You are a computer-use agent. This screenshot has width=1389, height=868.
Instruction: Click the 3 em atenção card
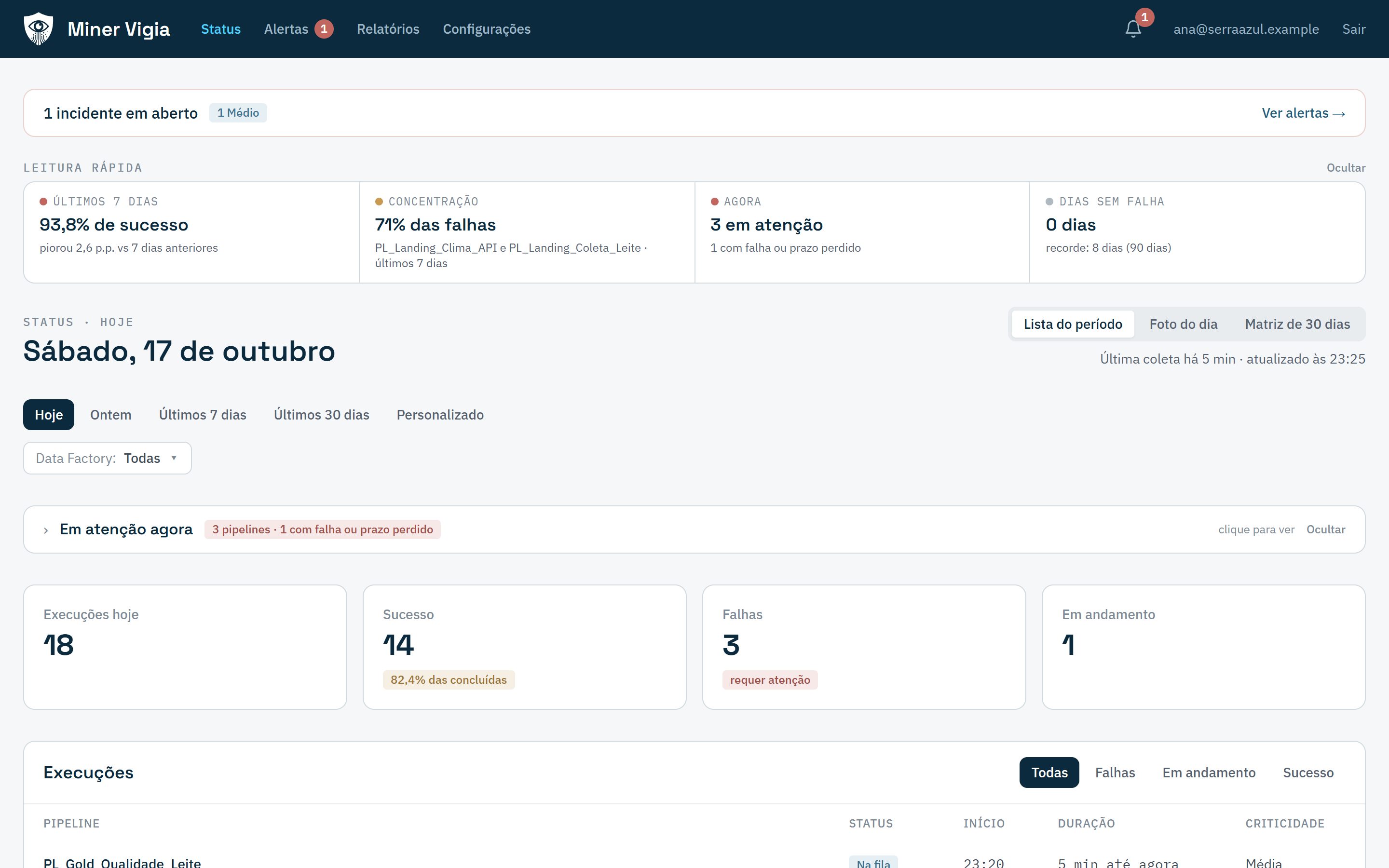(x=862, y=232)
